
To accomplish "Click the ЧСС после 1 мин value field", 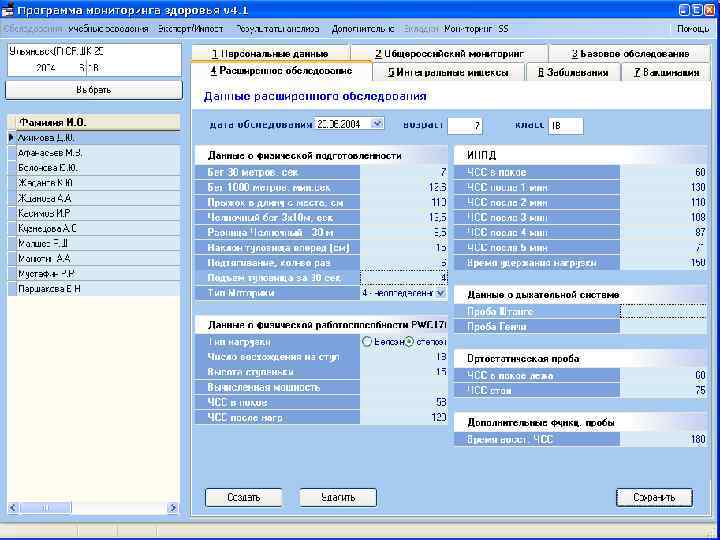I will [x=663, y=187].
